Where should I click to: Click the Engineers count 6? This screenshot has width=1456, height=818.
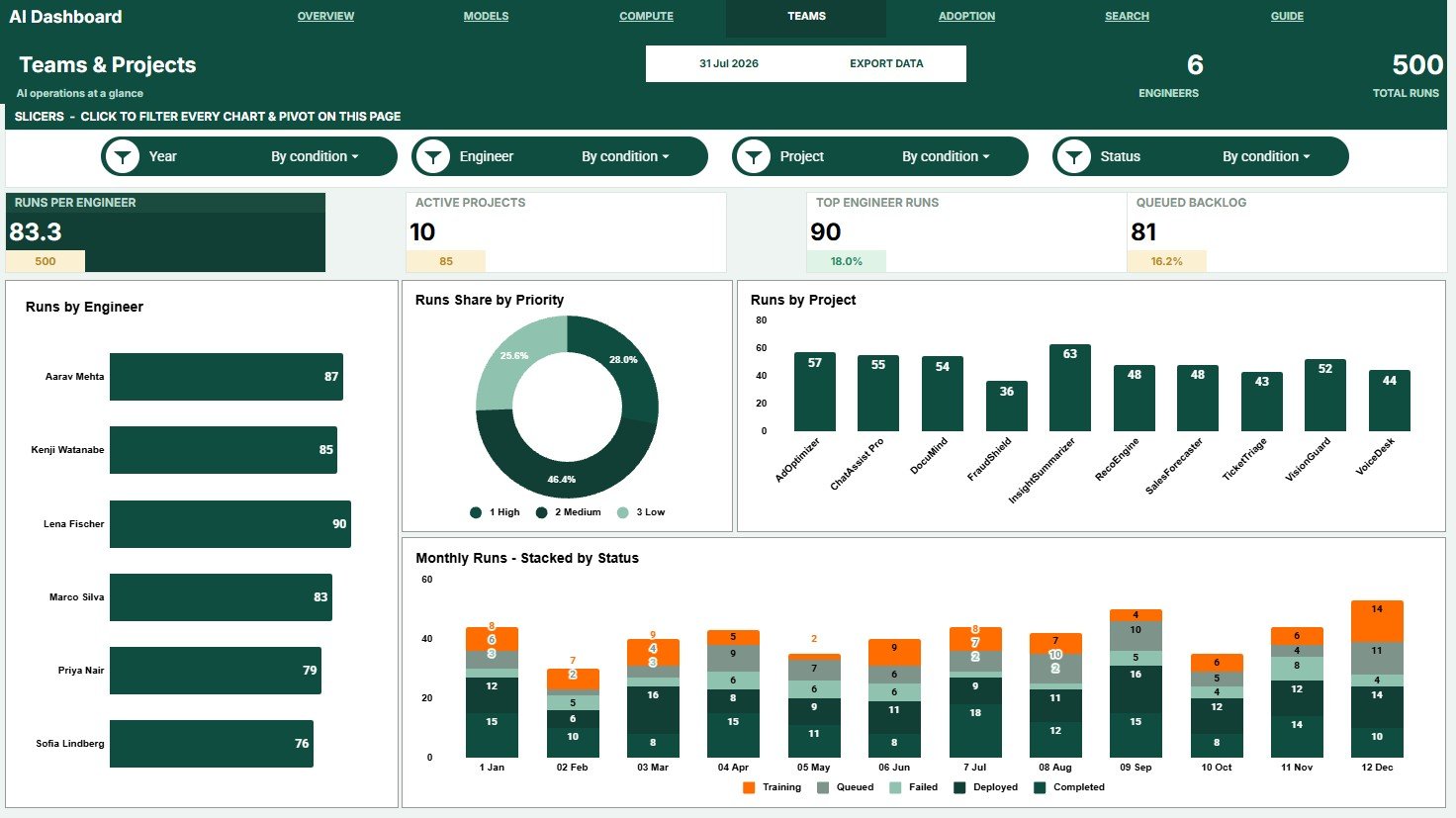1195,65
